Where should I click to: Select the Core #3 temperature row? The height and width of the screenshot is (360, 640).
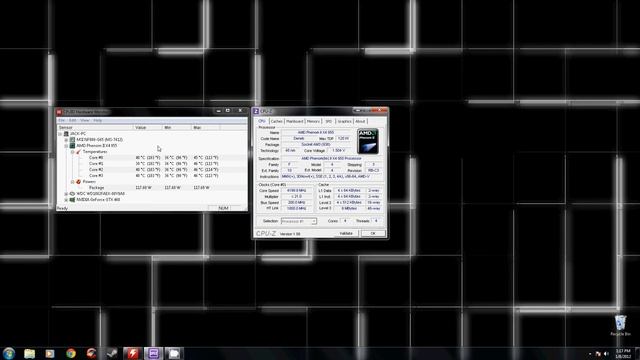point(152,176)
